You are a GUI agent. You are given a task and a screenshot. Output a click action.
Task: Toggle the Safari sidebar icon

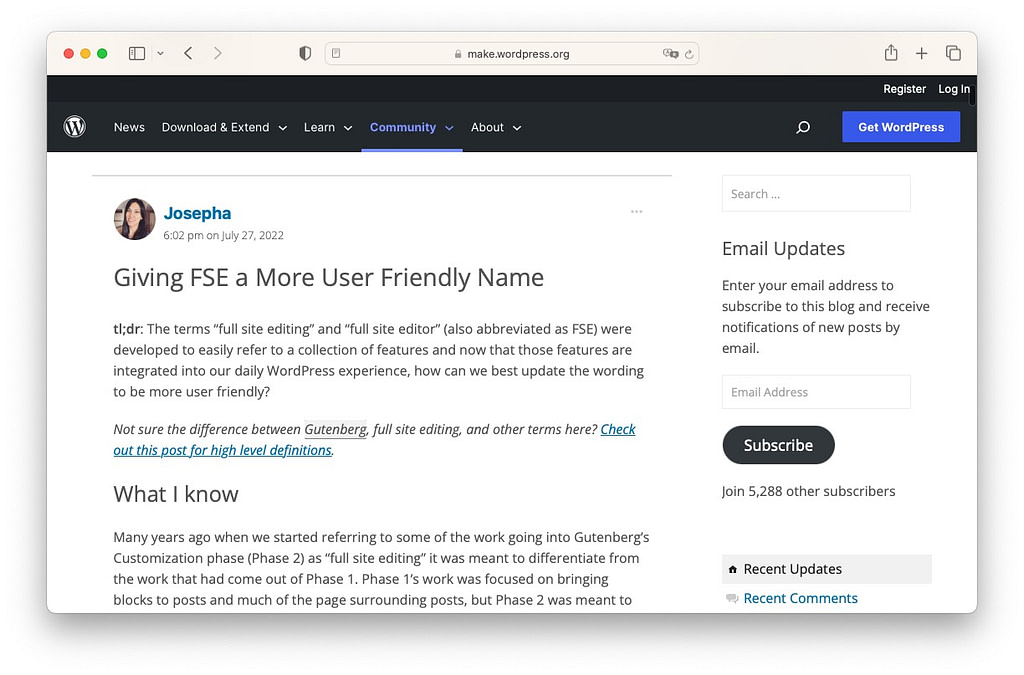[137, 53]
